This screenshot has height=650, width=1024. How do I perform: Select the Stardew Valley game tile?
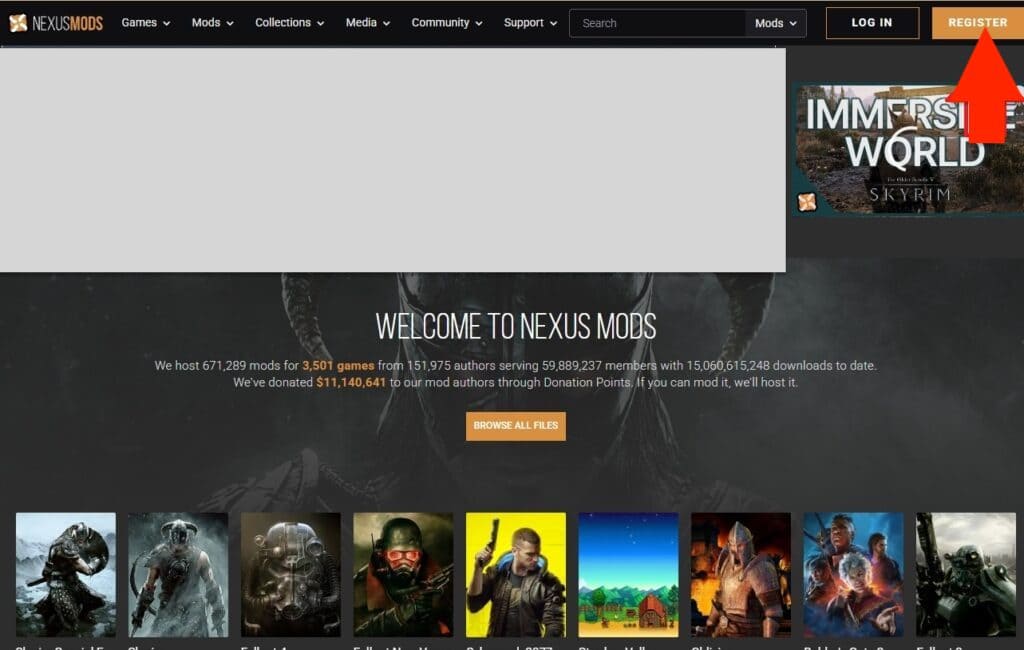tap(628, 575)
